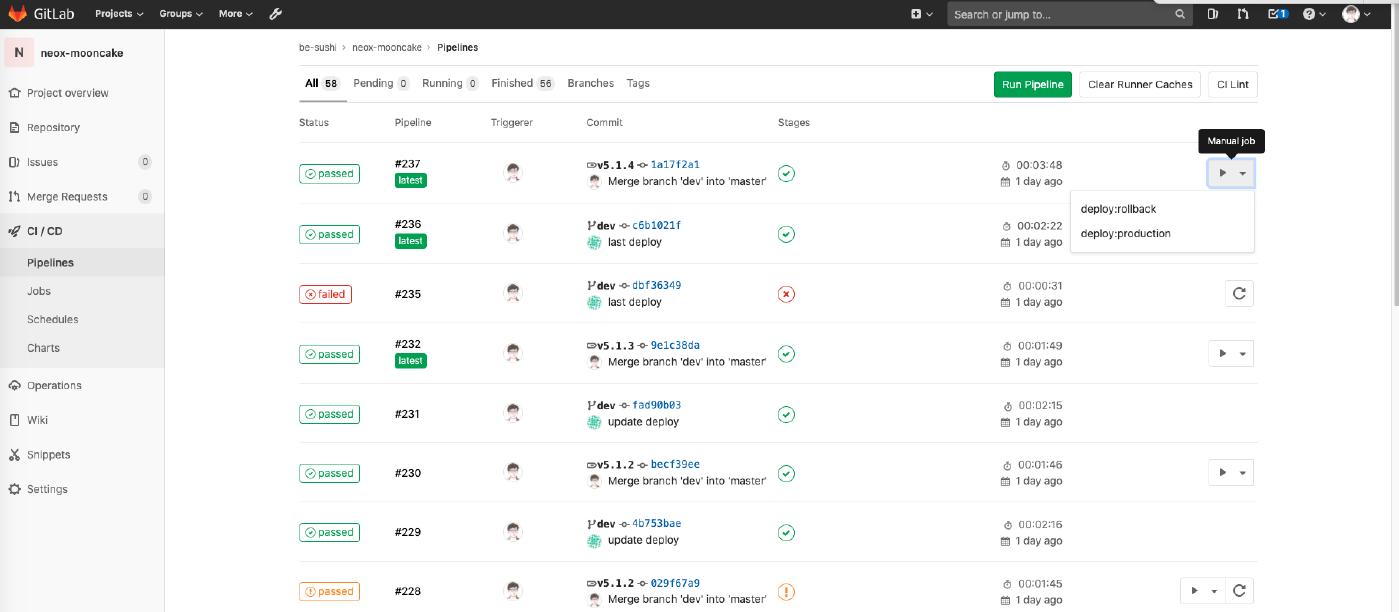Select deploy:rollback from manual job menu
1399x612 pixels.
pyautogui.click(x=1118, y=209)
